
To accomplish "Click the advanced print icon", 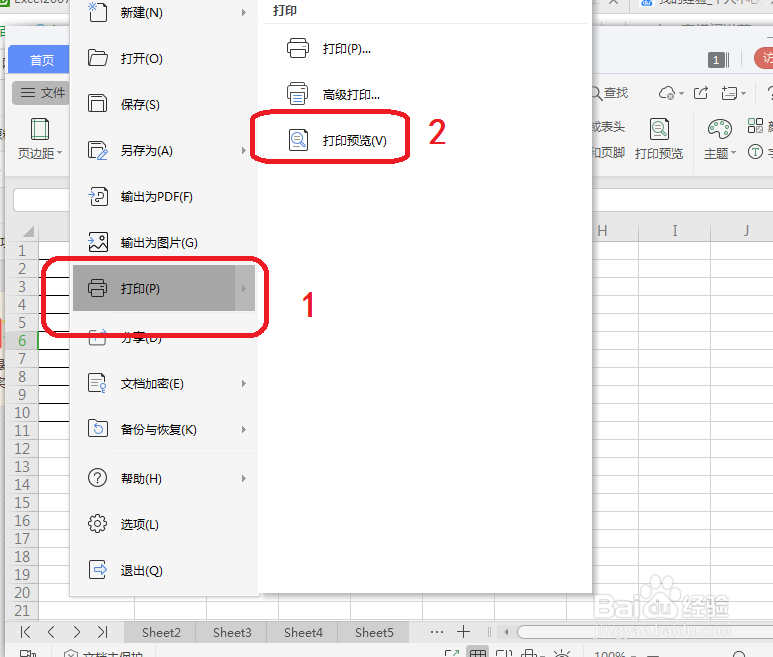I will click(x=298, y=94).
